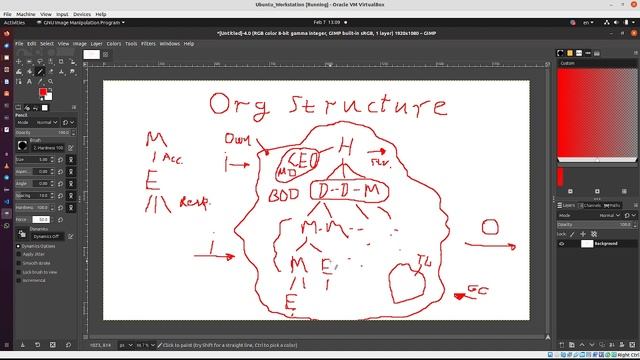Open the Colors menu
This screenshot has width=640, height=360.
[114, 44]
